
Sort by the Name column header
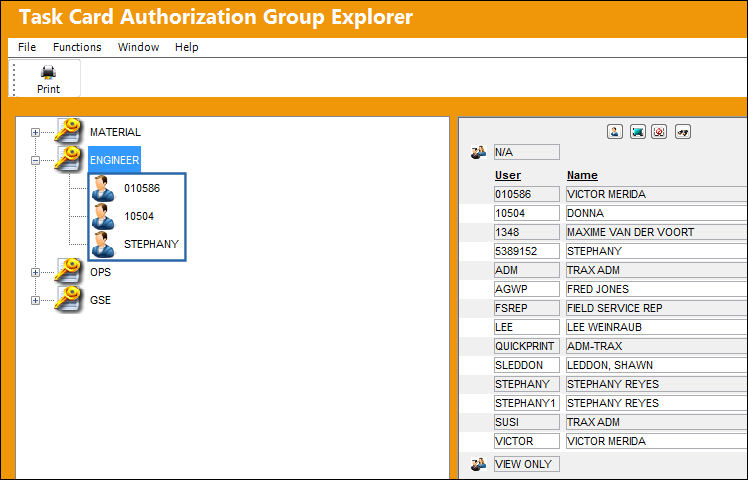tap(582, 175)
